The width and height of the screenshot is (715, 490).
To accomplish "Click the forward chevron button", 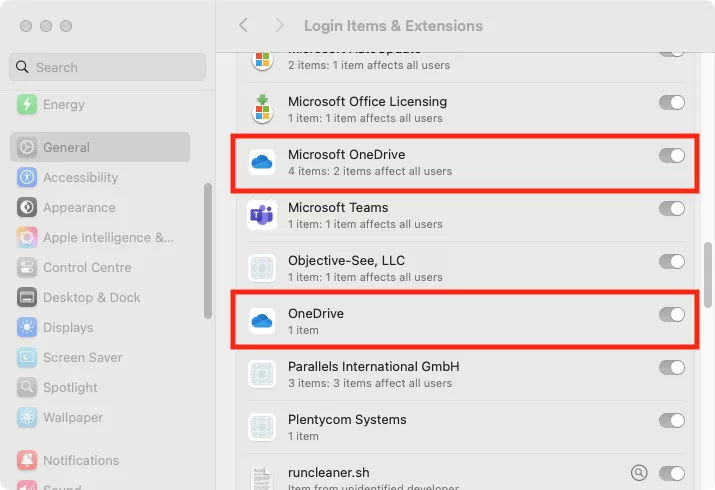I will (279, 25).
